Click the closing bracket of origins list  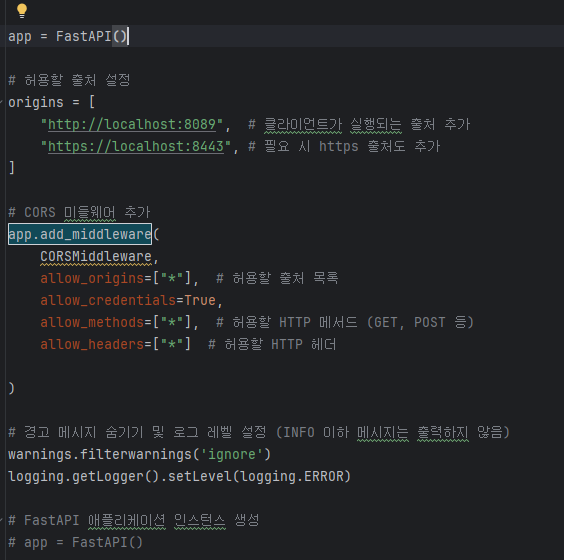12,168
